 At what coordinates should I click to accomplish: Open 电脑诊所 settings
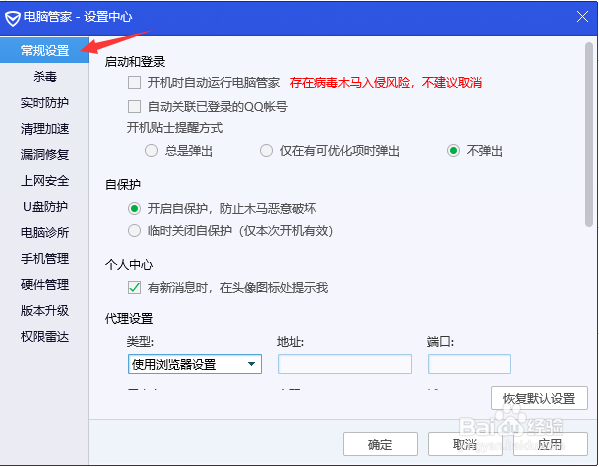pos(45,232)
